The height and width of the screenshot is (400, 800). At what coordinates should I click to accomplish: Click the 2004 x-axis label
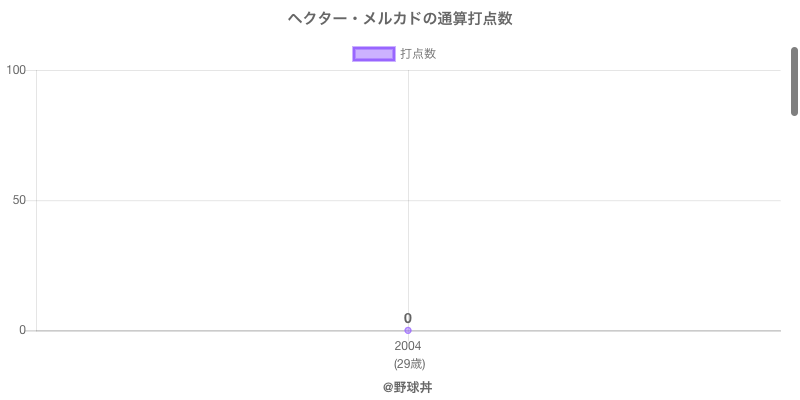[x=408, y=346]
